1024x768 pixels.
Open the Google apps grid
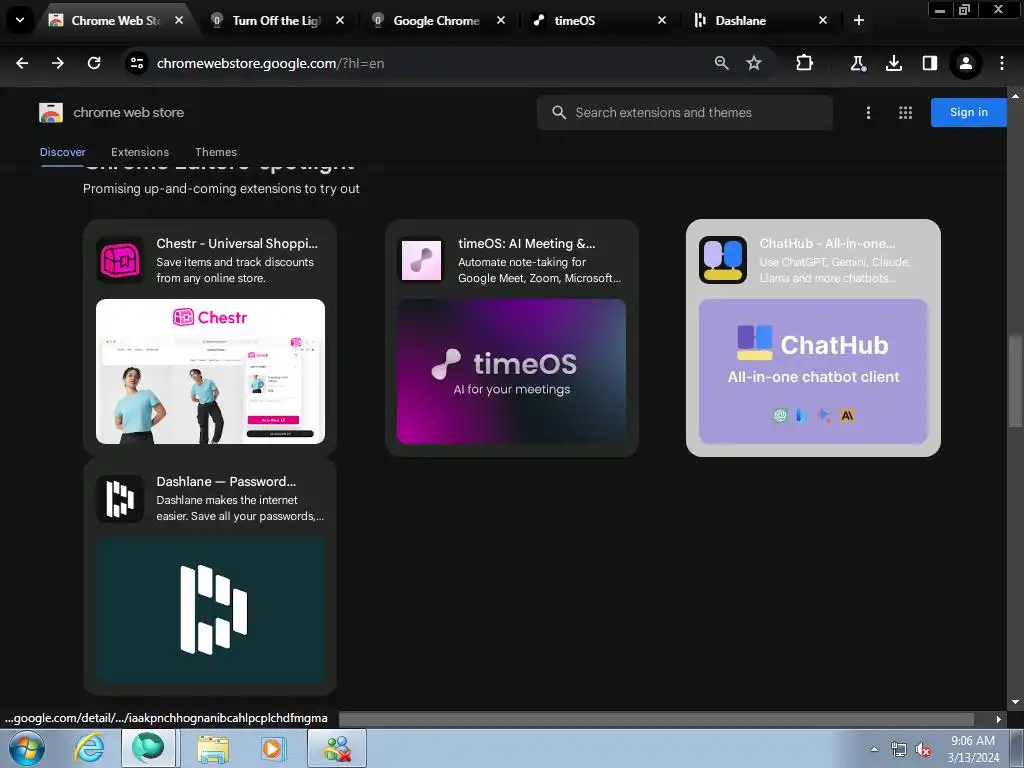click(x=905, y=112)
